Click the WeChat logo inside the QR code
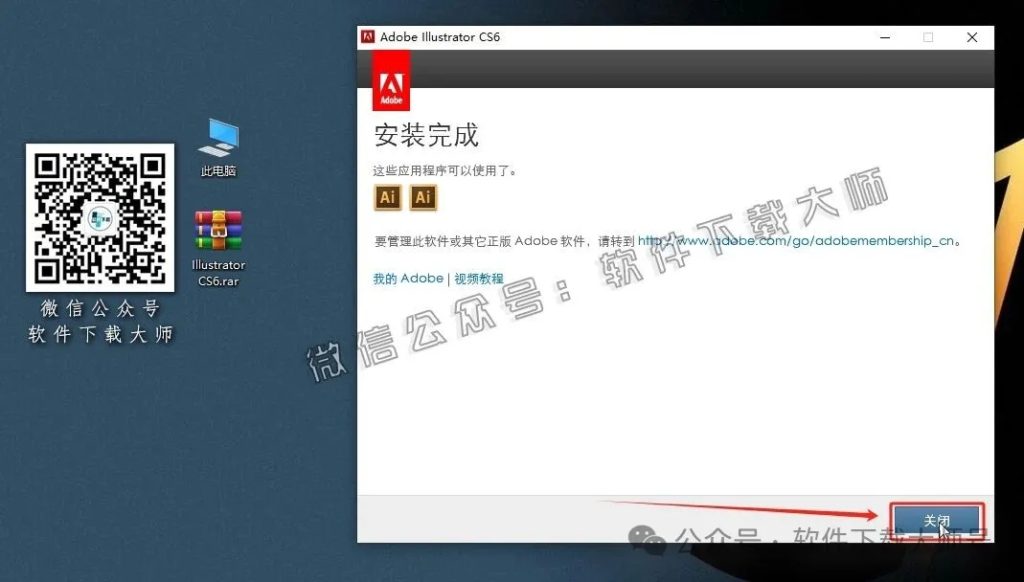This screenshot has width=1024, height=582. point(99,216)
